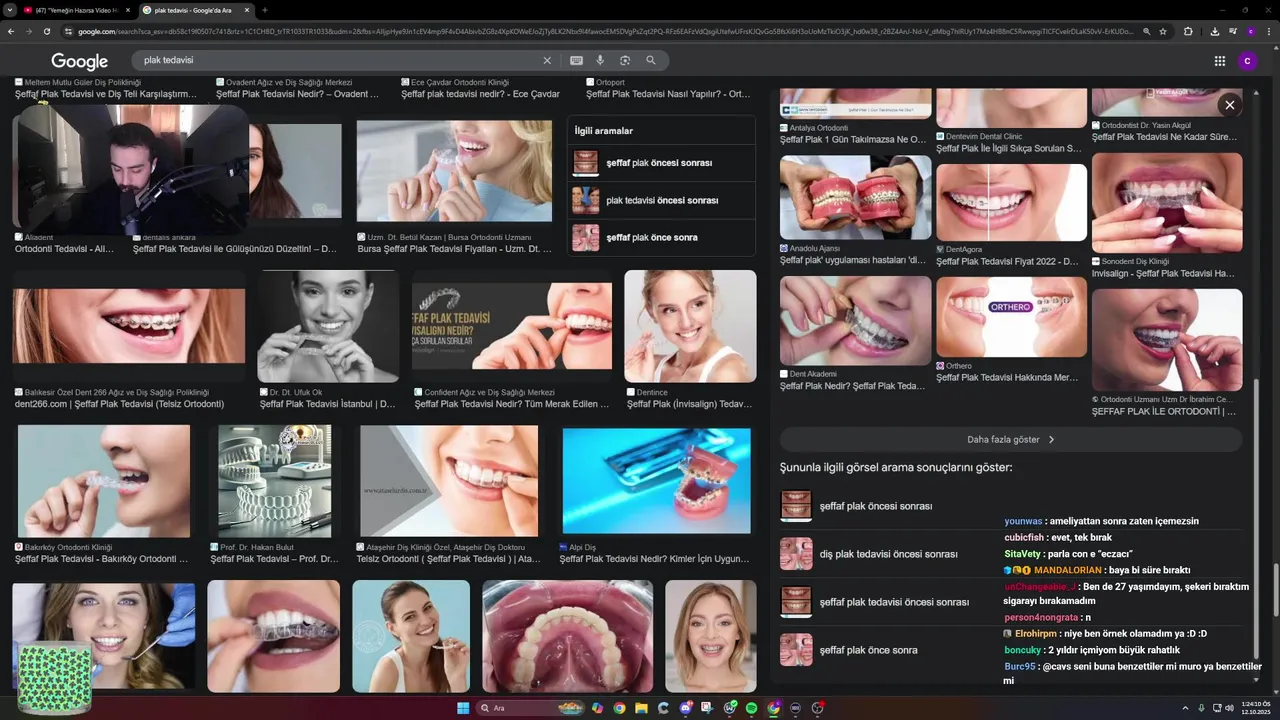
Task: Click link "Şeffaf plak tedavisi nedir? - Ece Çavdar"
Action: point(481,94)
